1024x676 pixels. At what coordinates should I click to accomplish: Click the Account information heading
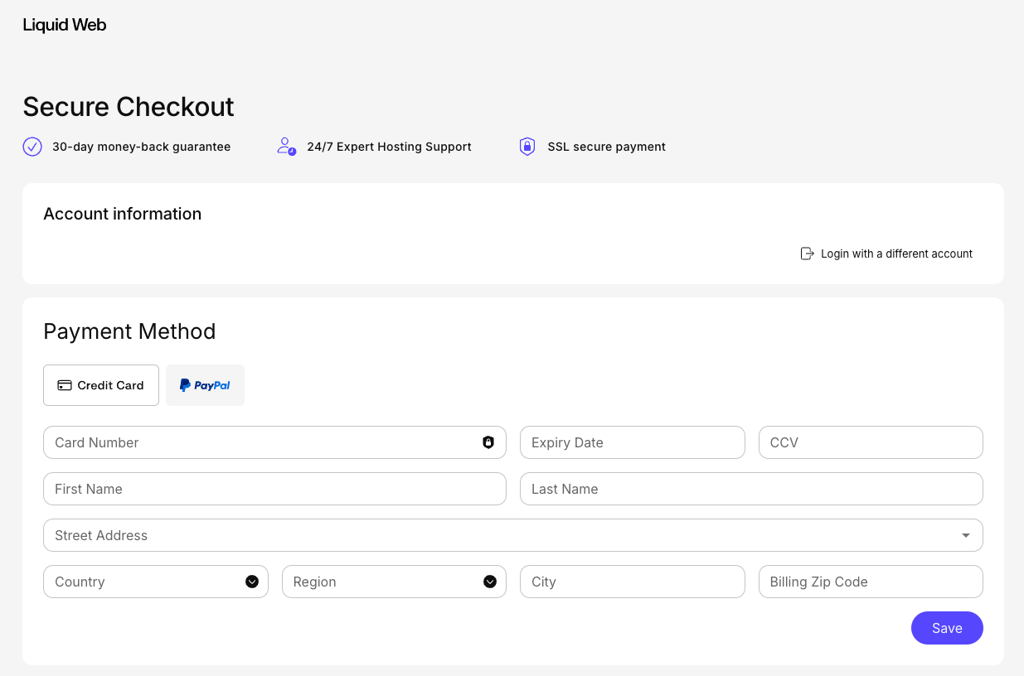point(122,214)
